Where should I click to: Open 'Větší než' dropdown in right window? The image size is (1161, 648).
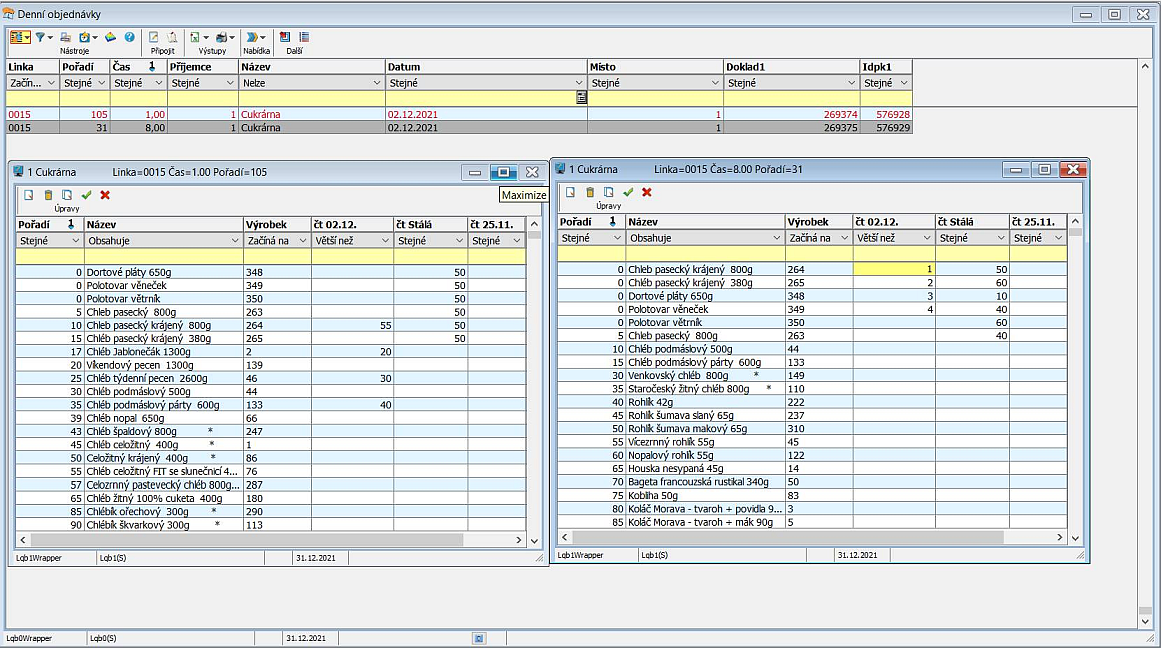(x=926, y=239)
